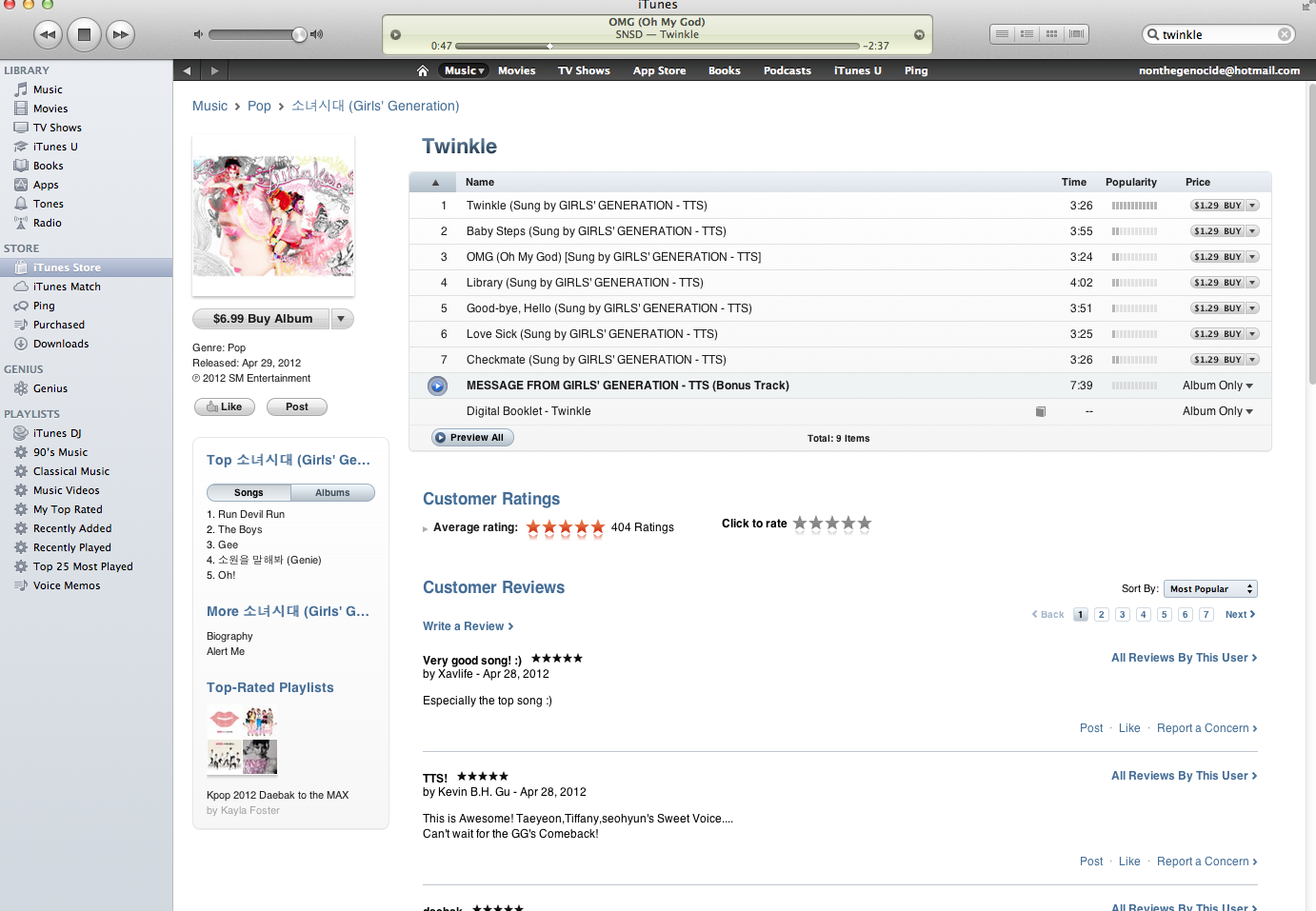Open Kpop 2012 Daebak playlist thumbnail
The width and height of the screenshot is (1316, 911).
pyautogui.click(x=242, y=741)
